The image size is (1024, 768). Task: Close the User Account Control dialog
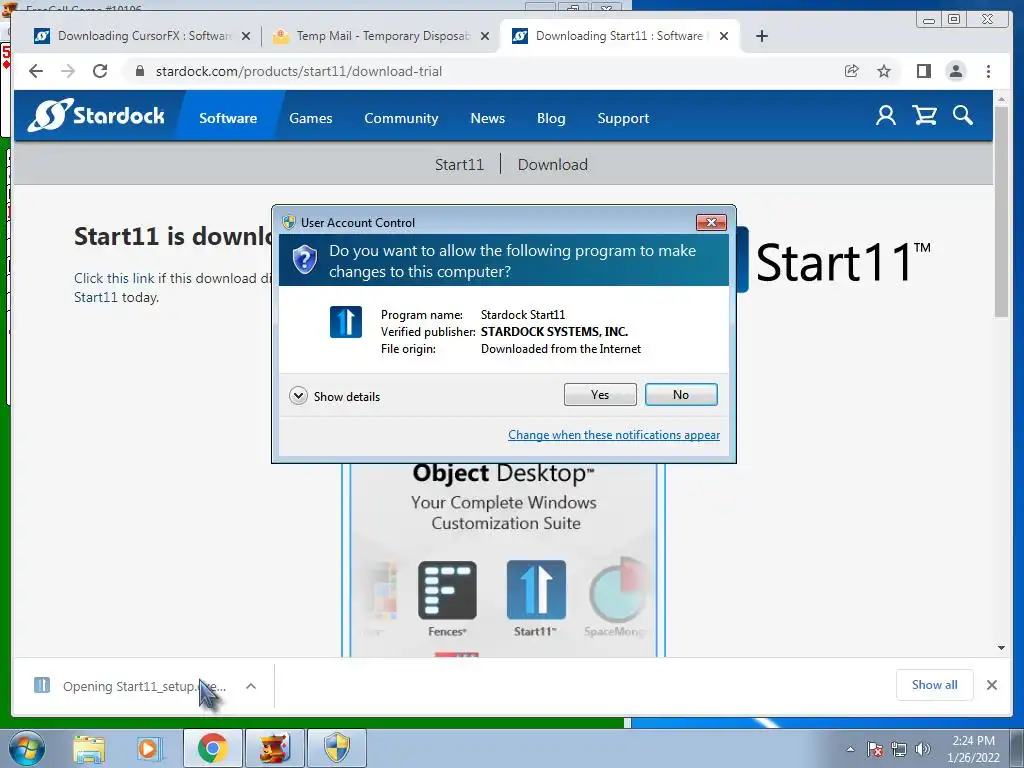click(x=711, y=223)
